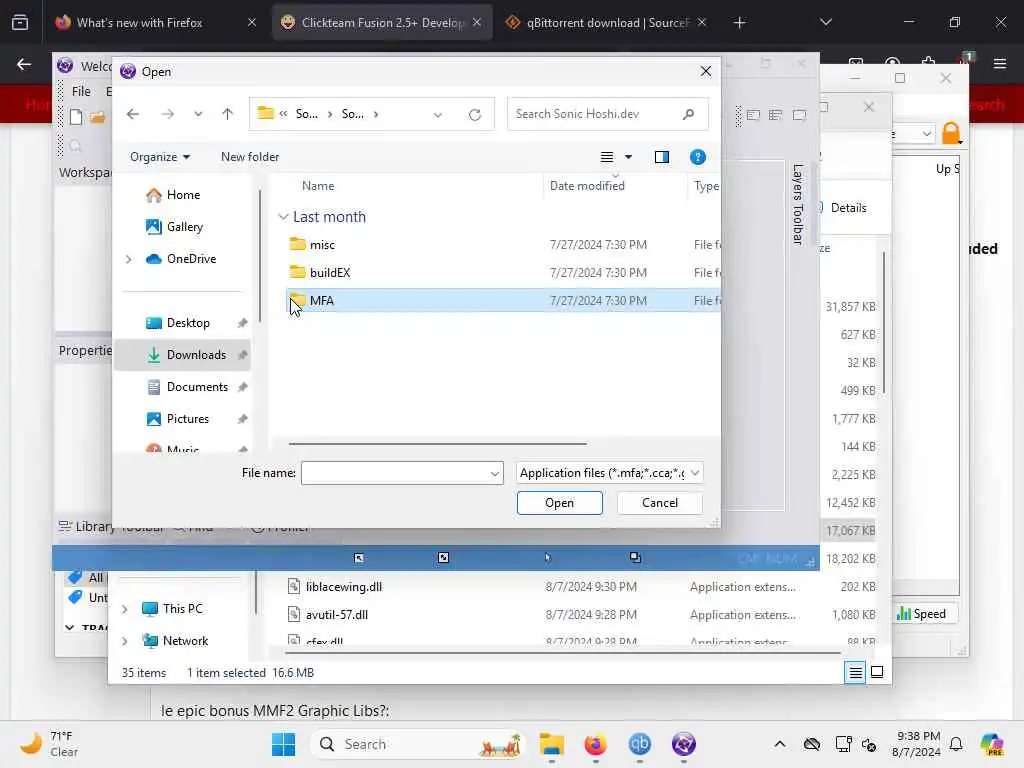The image size is (1024, 768).
Task: Expand address bar path history dropdown
Action: 438,114
